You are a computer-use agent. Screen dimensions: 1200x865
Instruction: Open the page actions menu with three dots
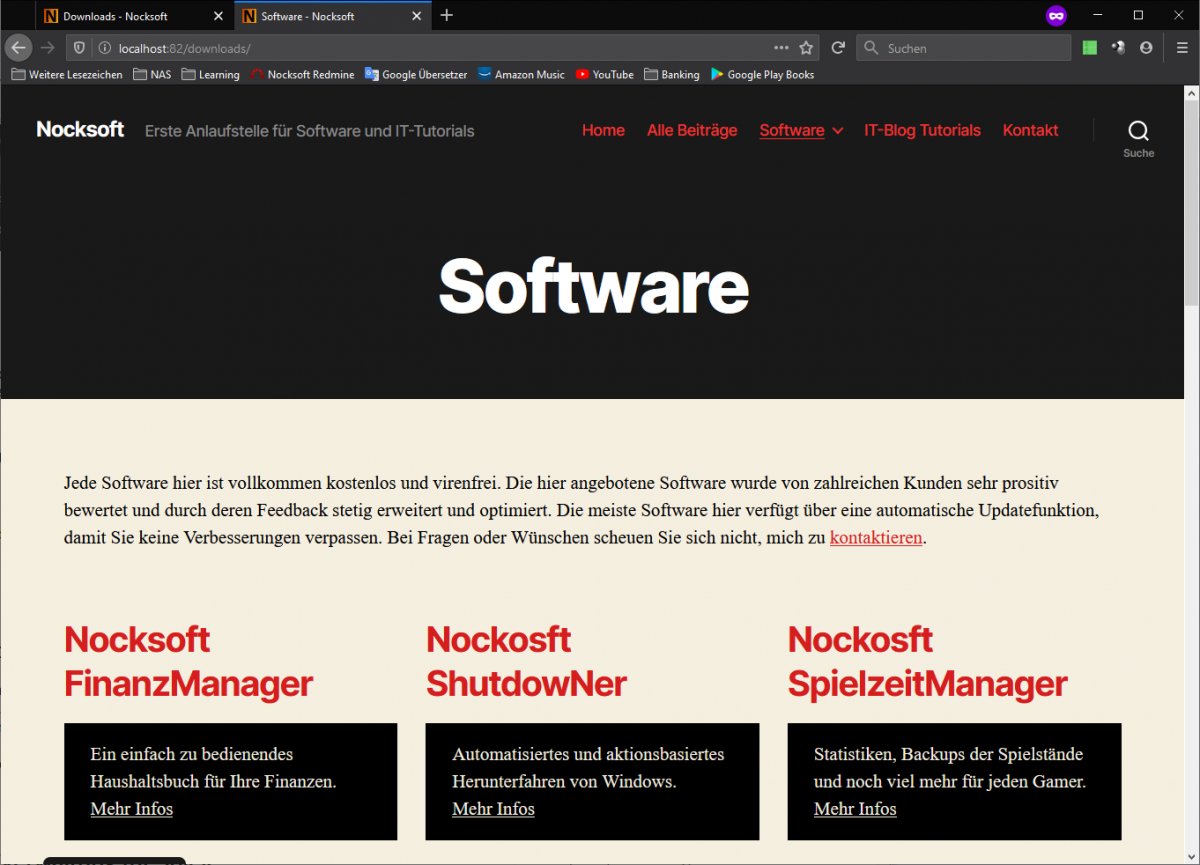click(781, 47)
